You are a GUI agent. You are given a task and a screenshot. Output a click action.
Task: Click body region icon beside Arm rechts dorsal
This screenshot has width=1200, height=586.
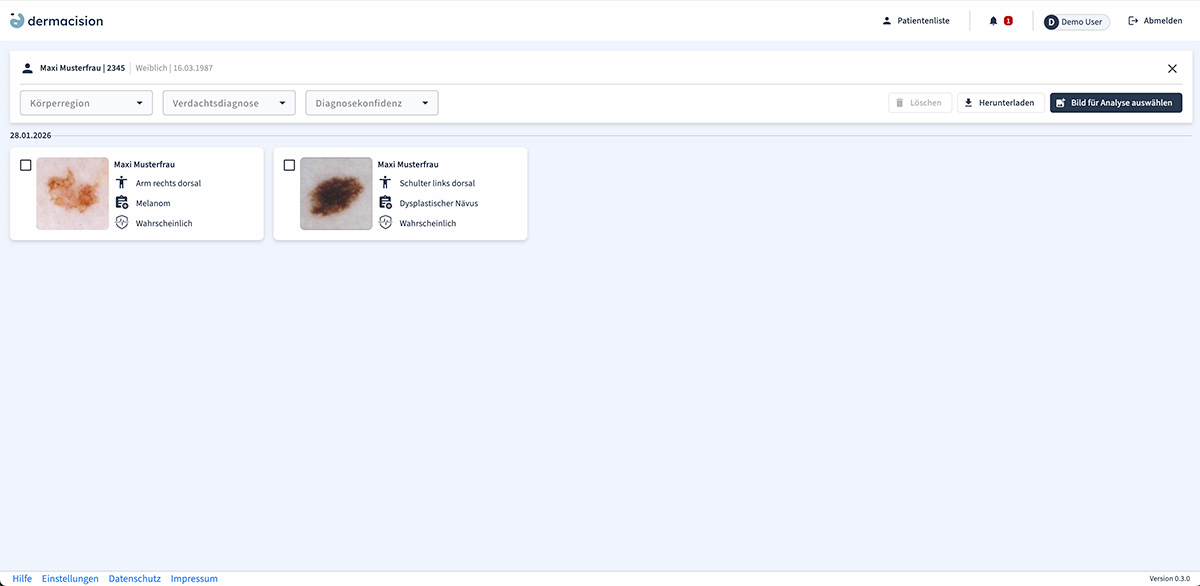point(122,183)
